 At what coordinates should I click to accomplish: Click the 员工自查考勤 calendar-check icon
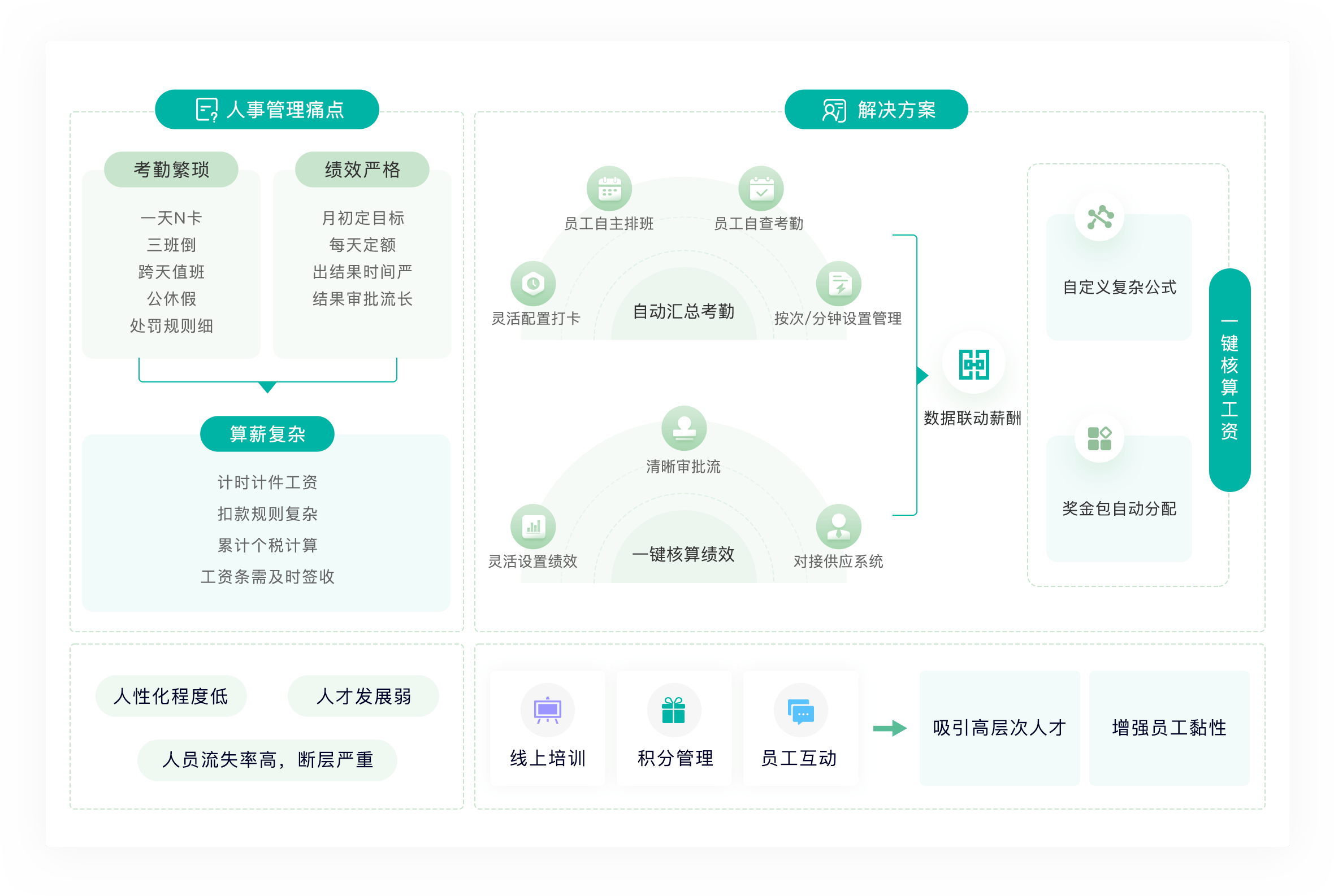[761, 189]
